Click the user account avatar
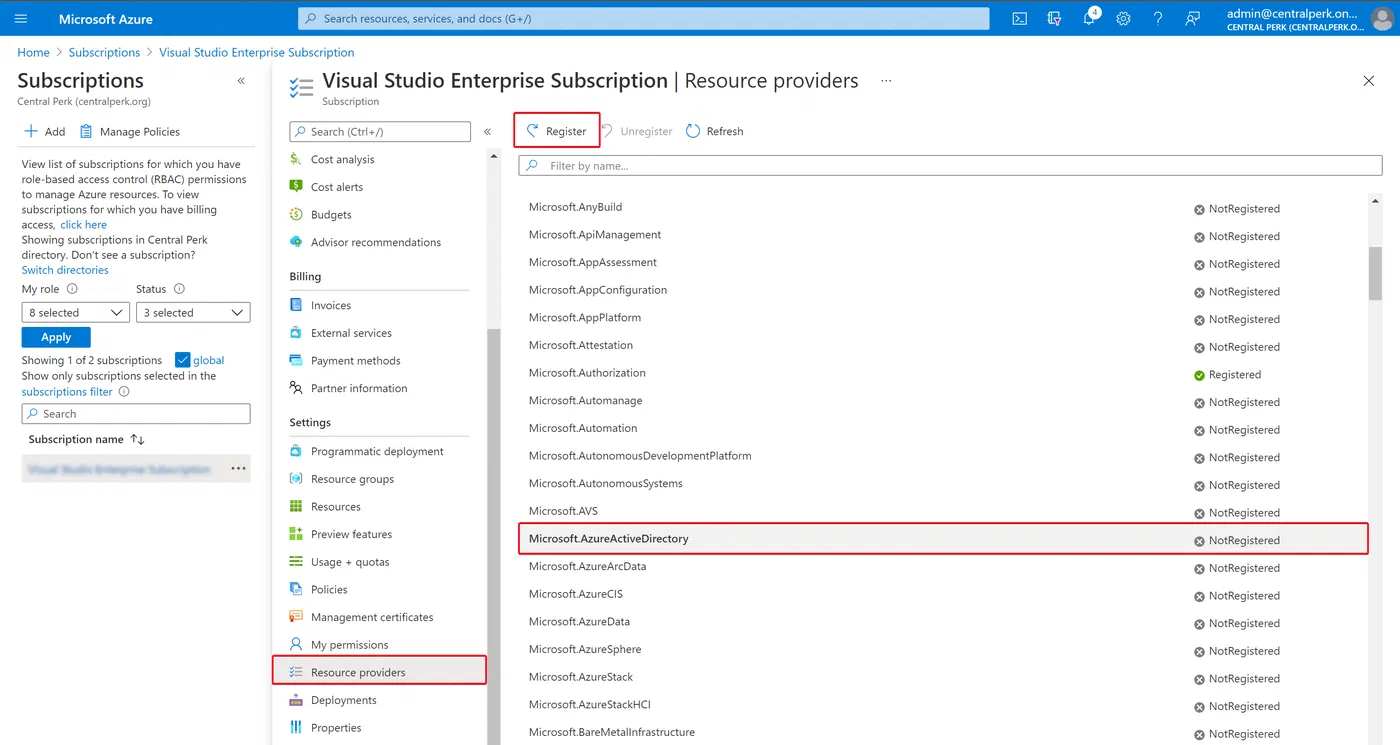The image size is (1400, 745). pyautogui.click(x=1382, y=18)
